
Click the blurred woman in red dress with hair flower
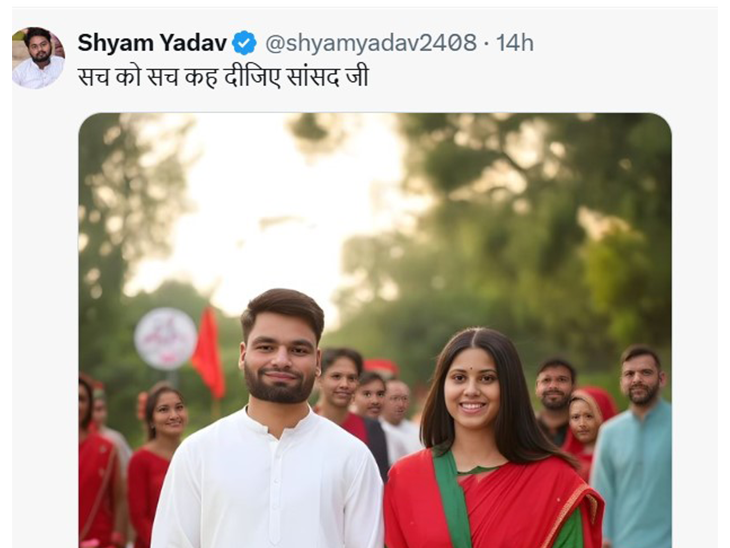[156, 461]
